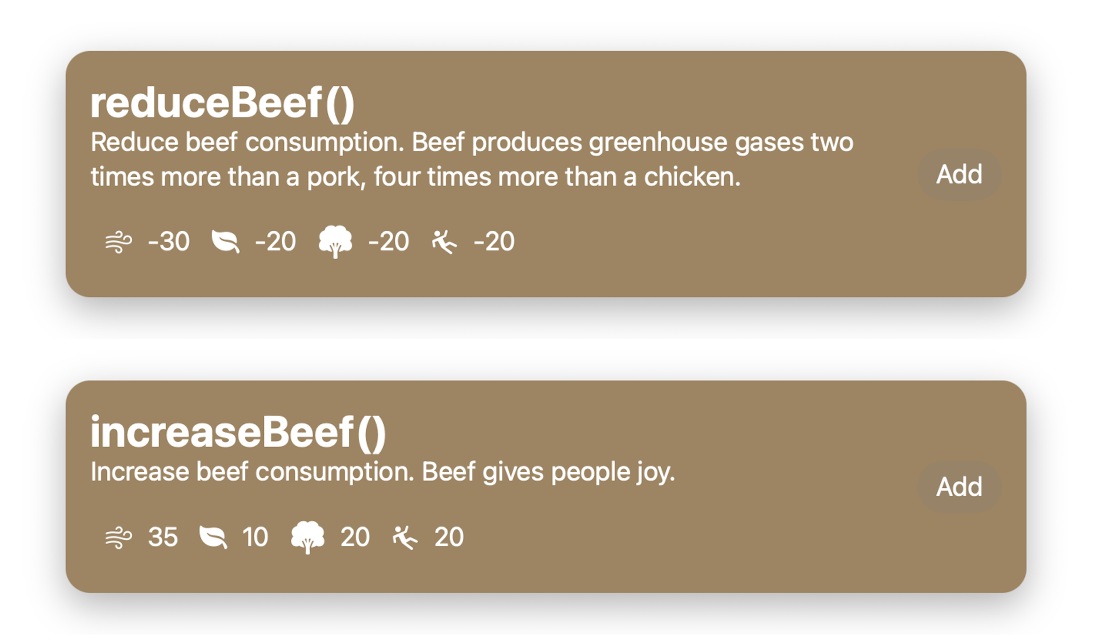Select the reduceBeef() title
The width and height of the screenshot is (1100, 644).
(x=223, y=103)
